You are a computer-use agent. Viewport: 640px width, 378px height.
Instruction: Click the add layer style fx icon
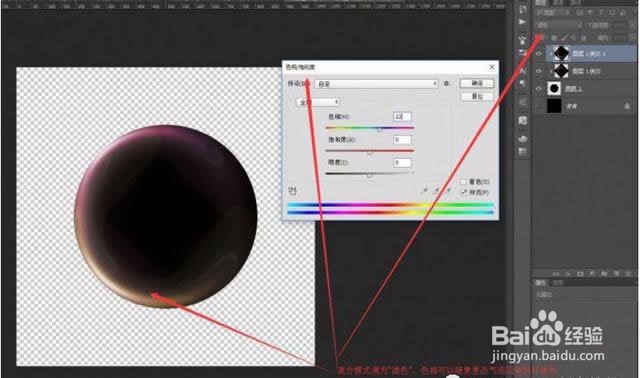coord(568,274)
